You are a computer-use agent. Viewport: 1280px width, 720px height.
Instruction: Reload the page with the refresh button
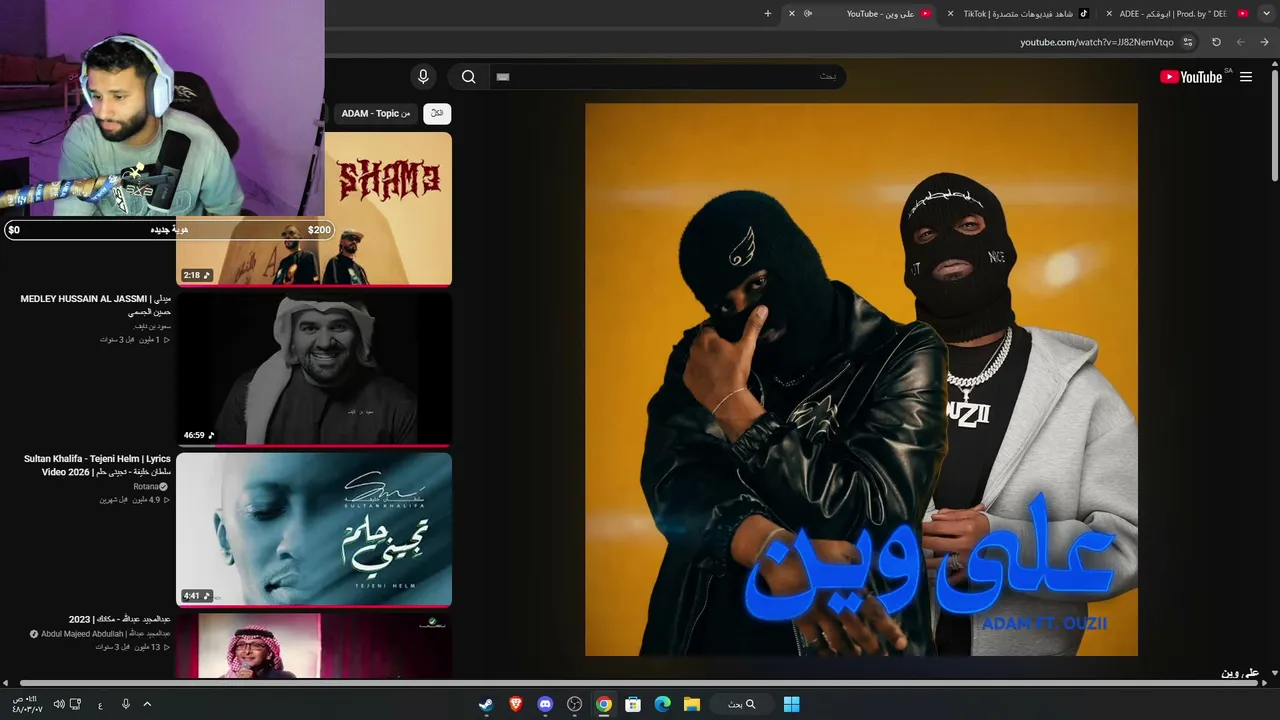tap(1216, 42)
